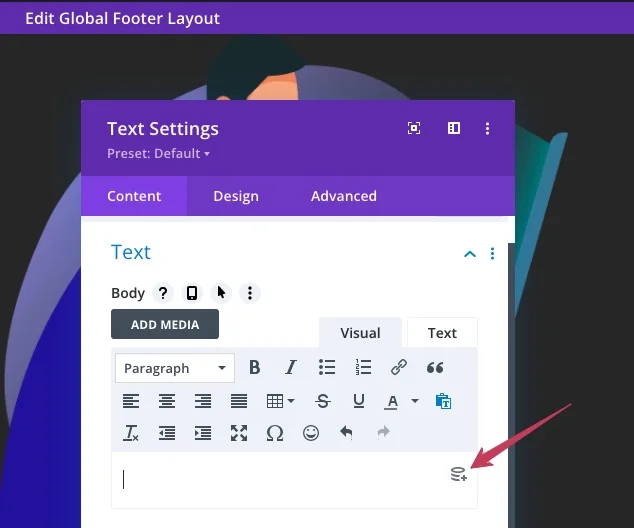634x528 pixels.
Task: Insert a bulleted list
Action: coord(327,367)
